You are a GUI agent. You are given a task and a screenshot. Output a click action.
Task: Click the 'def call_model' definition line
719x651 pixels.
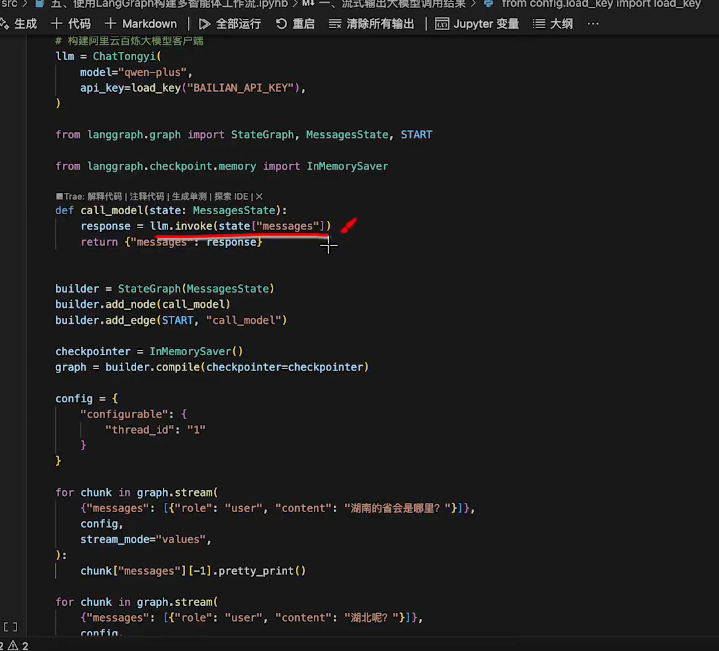(171, 210)
